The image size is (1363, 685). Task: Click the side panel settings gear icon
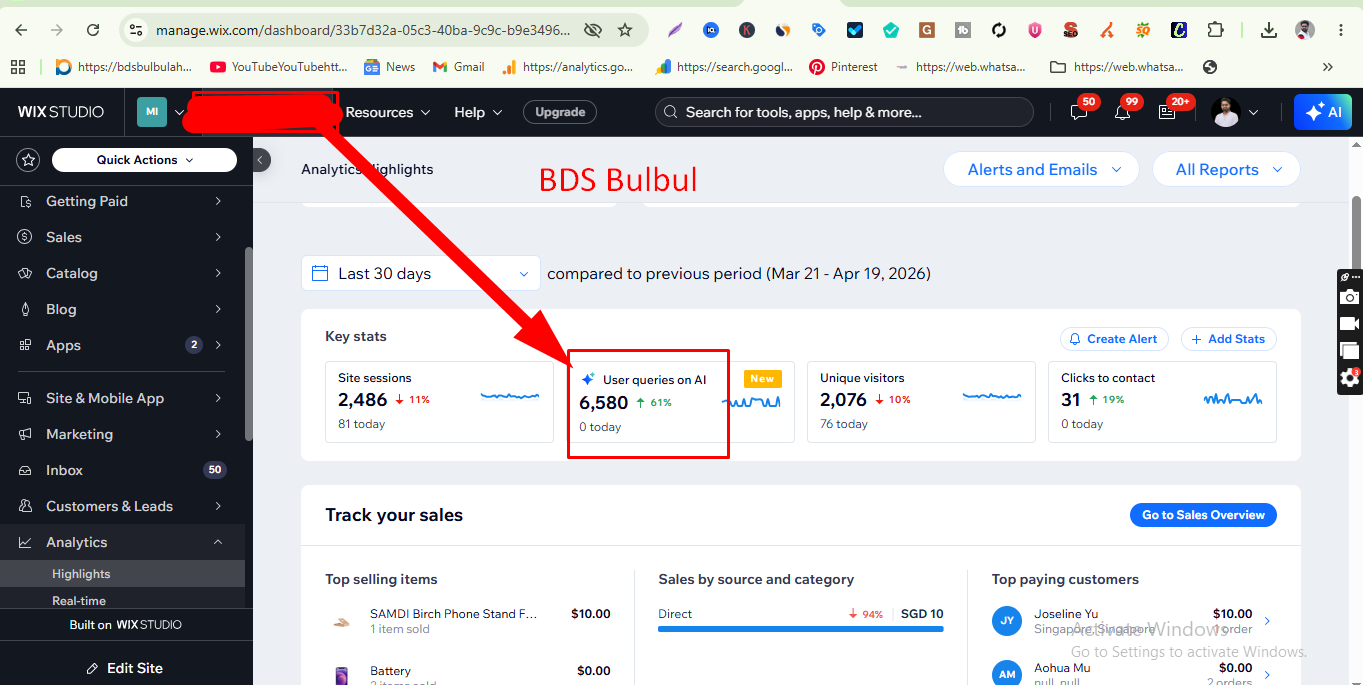1350,378
